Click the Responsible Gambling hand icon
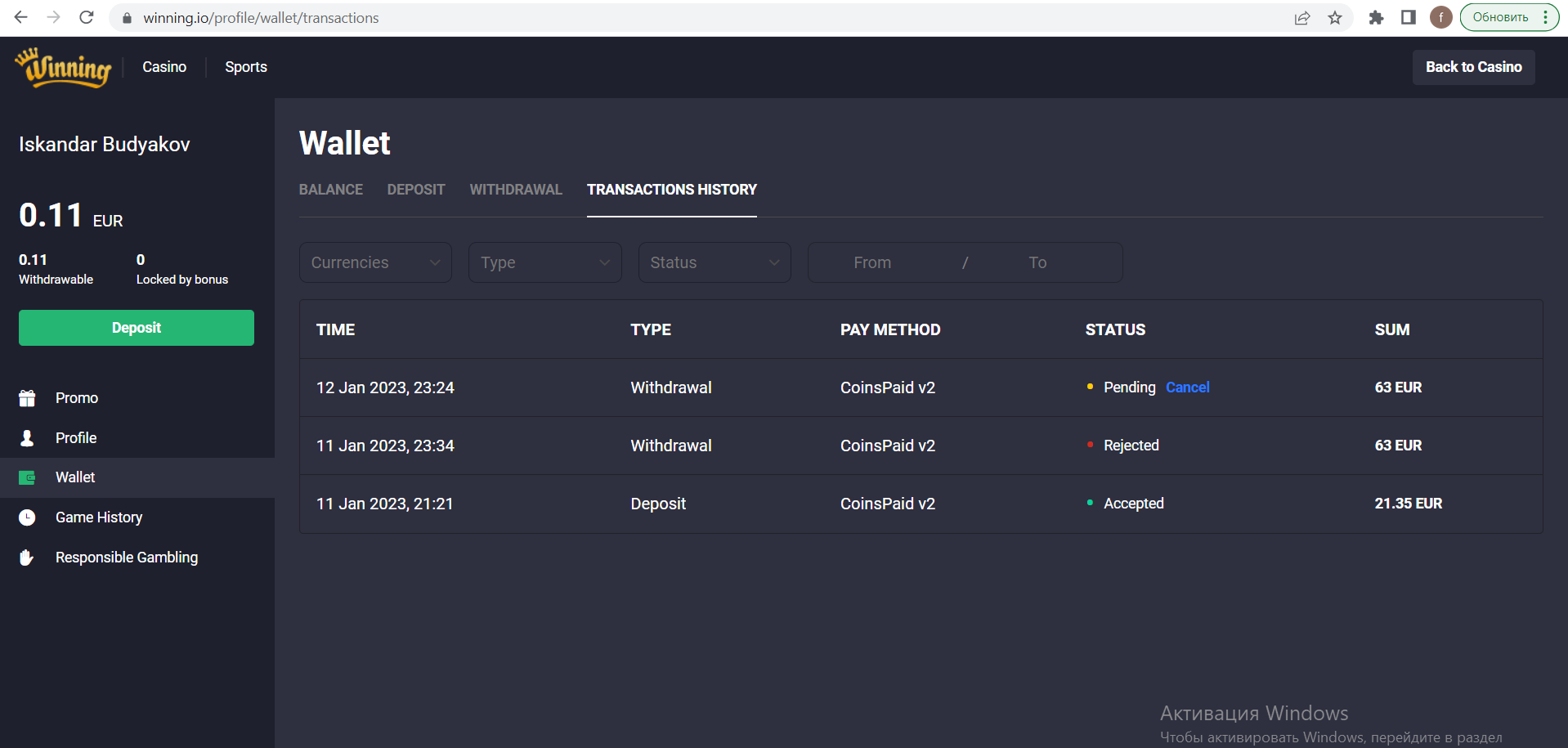 (x=27, y=558)
